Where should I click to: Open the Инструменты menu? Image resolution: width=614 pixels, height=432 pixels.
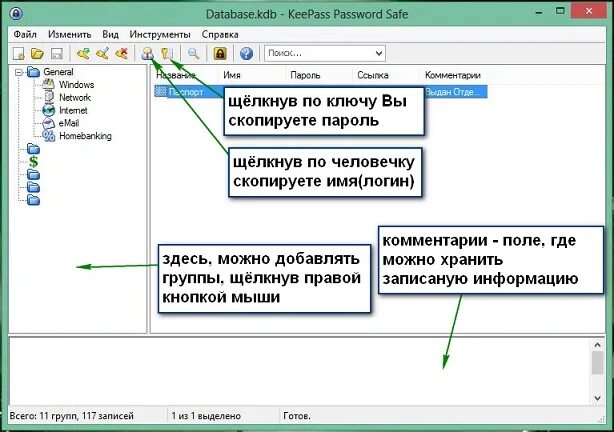click(x=160, y=34)
